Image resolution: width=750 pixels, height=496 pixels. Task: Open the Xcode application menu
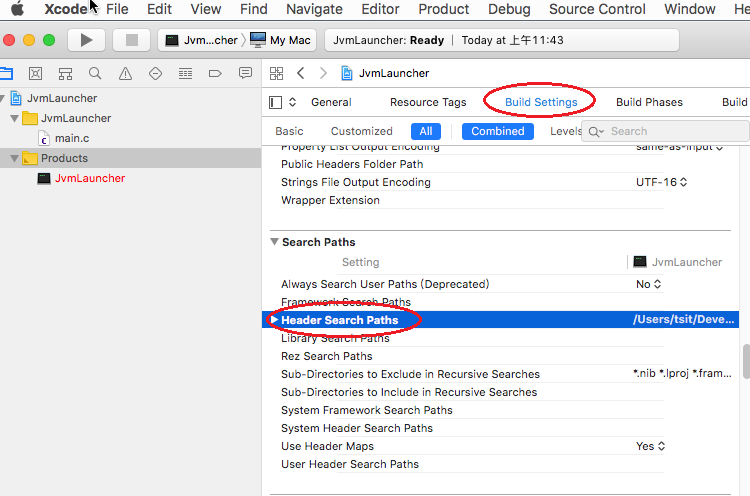(66, 9)
